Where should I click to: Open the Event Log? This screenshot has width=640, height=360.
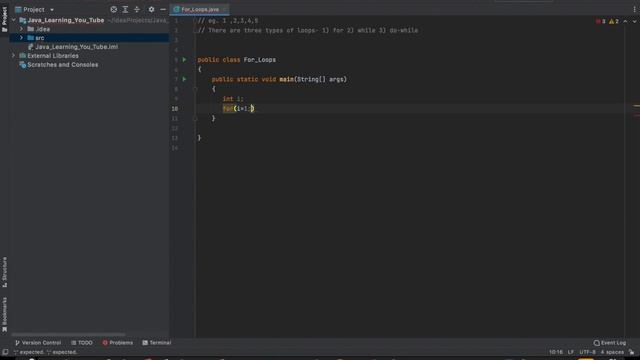(x=610, y=343)
